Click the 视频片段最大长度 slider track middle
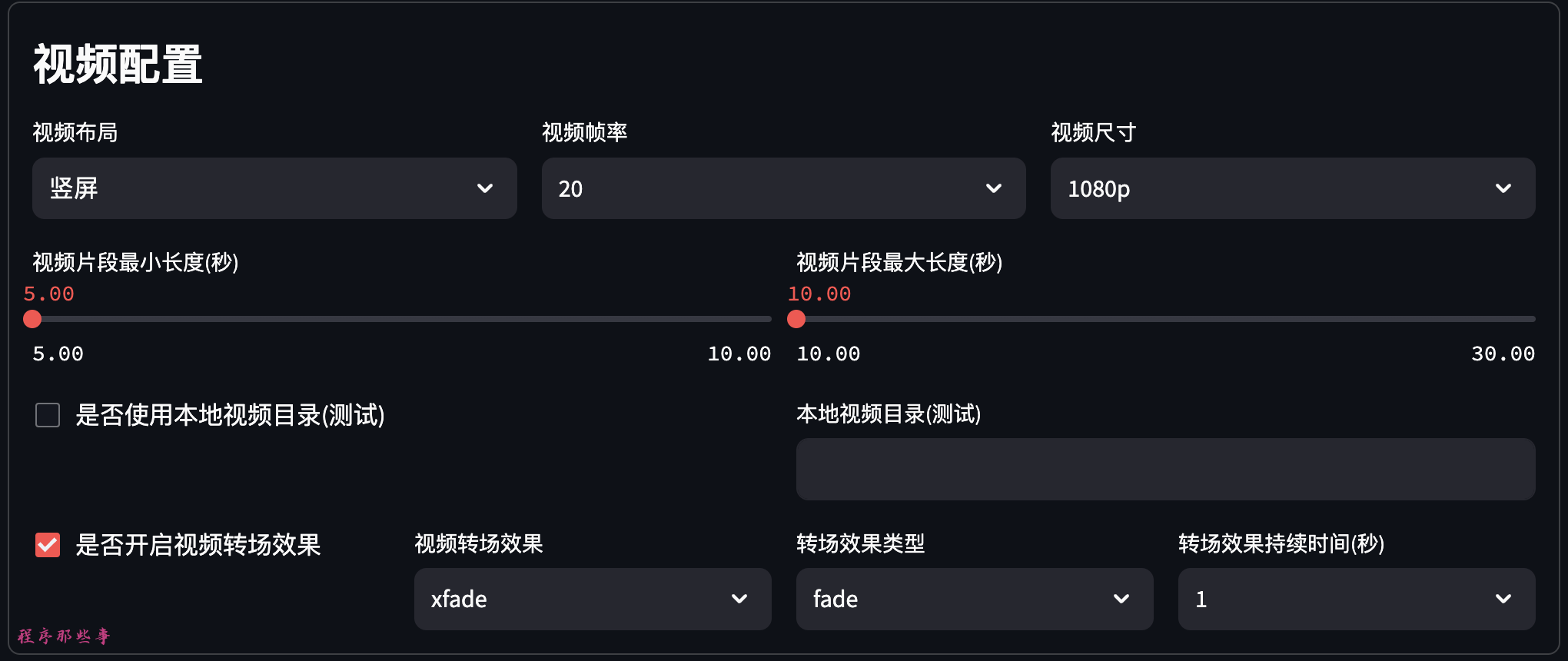 pos(1166,319)
